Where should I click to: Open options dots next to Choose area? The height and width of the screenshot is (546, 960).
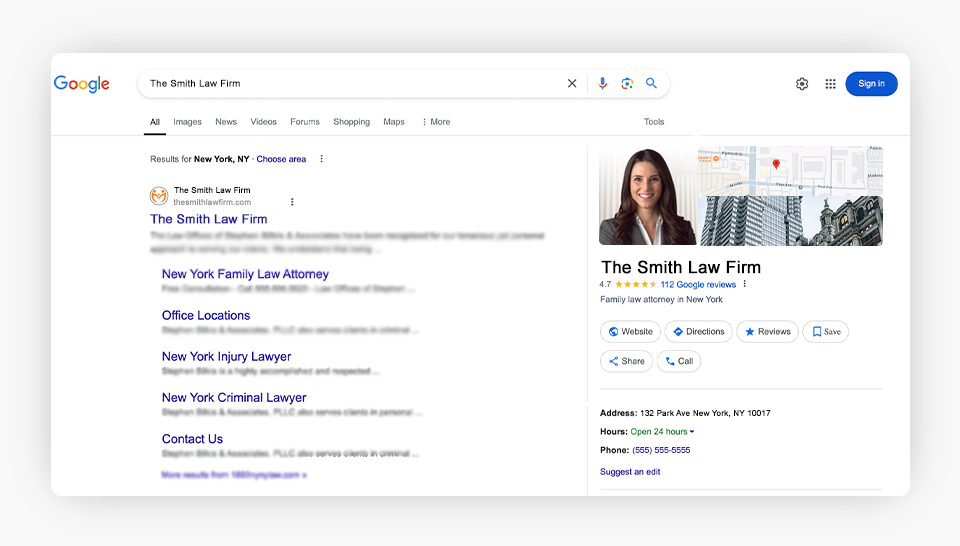(x=321, y=159)
